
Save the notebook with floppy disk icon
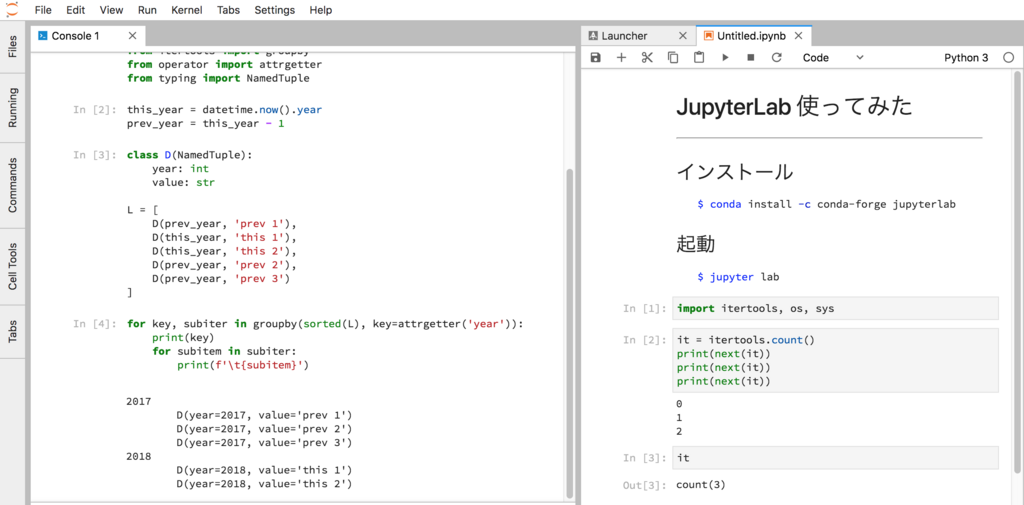click(x=595, y=57)
